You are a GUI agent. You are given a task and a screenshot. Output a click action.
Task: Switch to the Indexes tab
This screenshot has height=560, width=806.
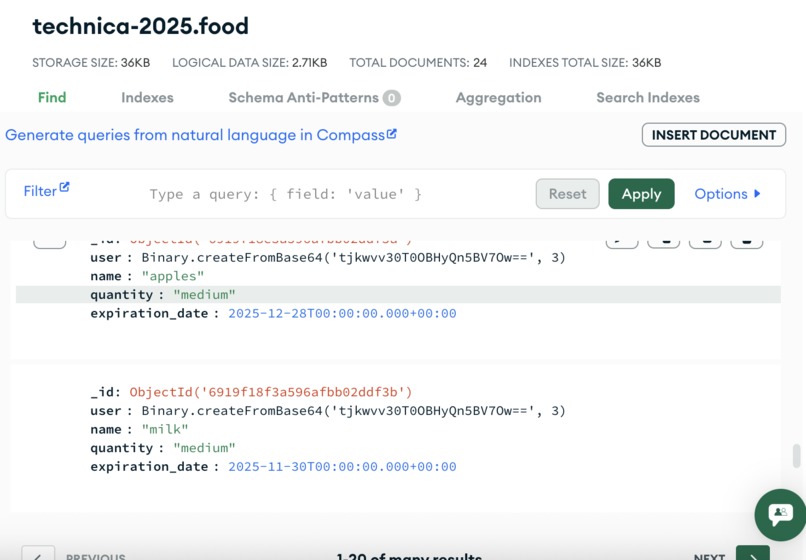pos(148,98)
